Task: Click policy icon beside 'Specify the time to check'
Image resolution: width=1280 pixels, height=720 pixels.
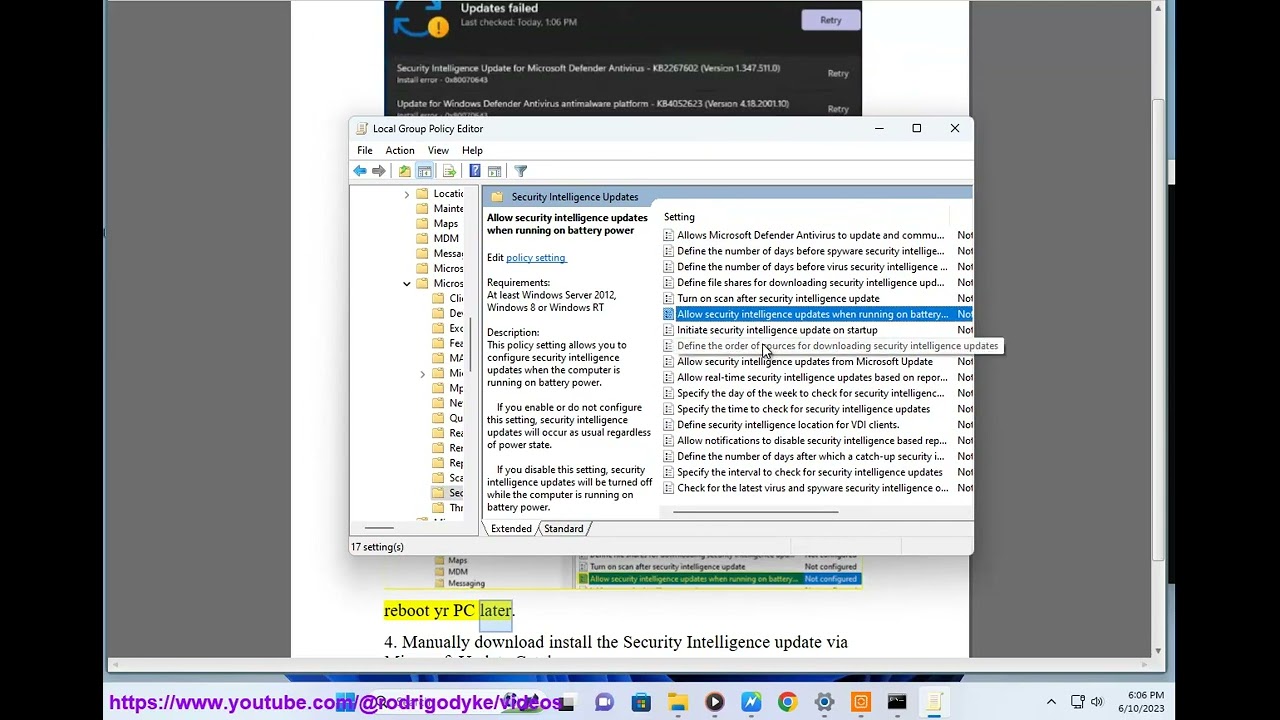Action: click(668, 409)
